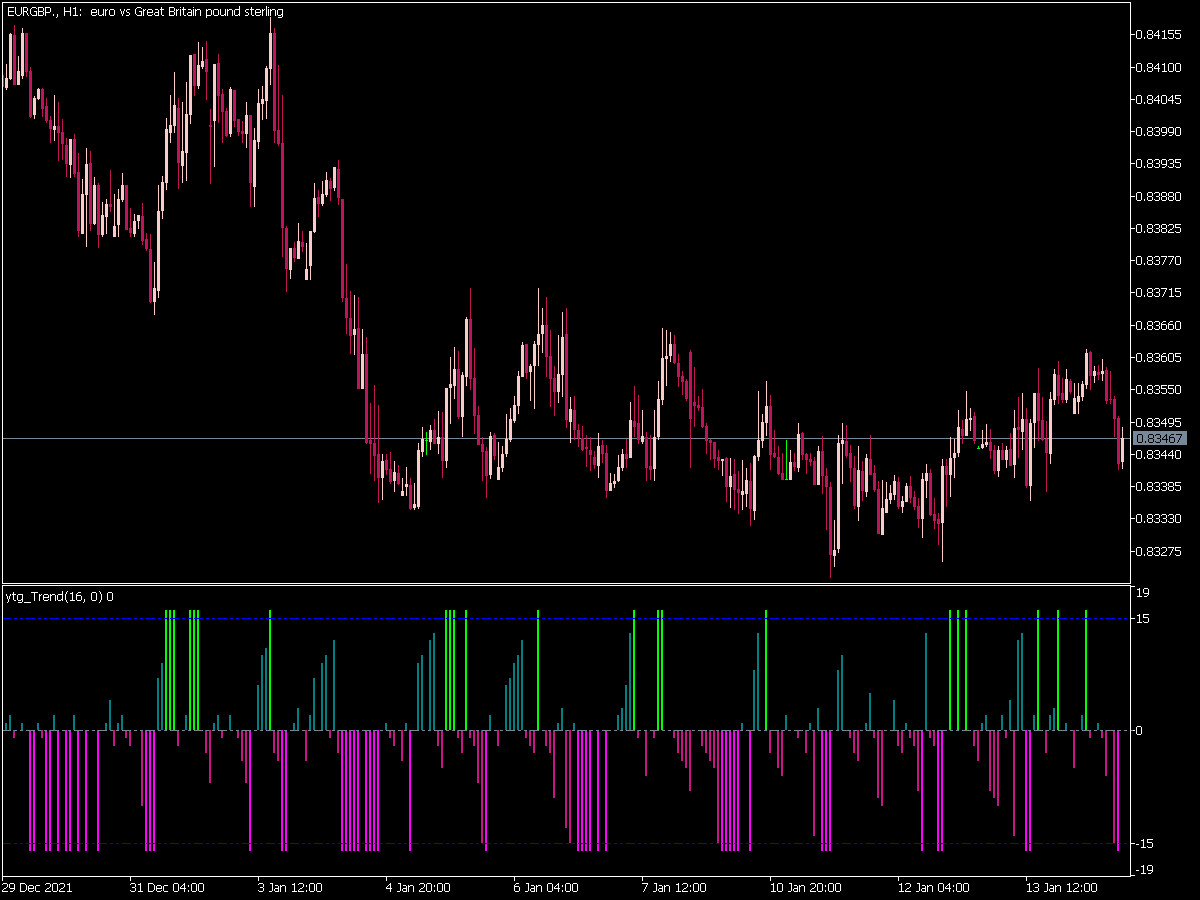The height and width of the screenshot is (900, 1200).
Task: Click the price axis label 0.83440
Action: click(x=1159, y=454)
